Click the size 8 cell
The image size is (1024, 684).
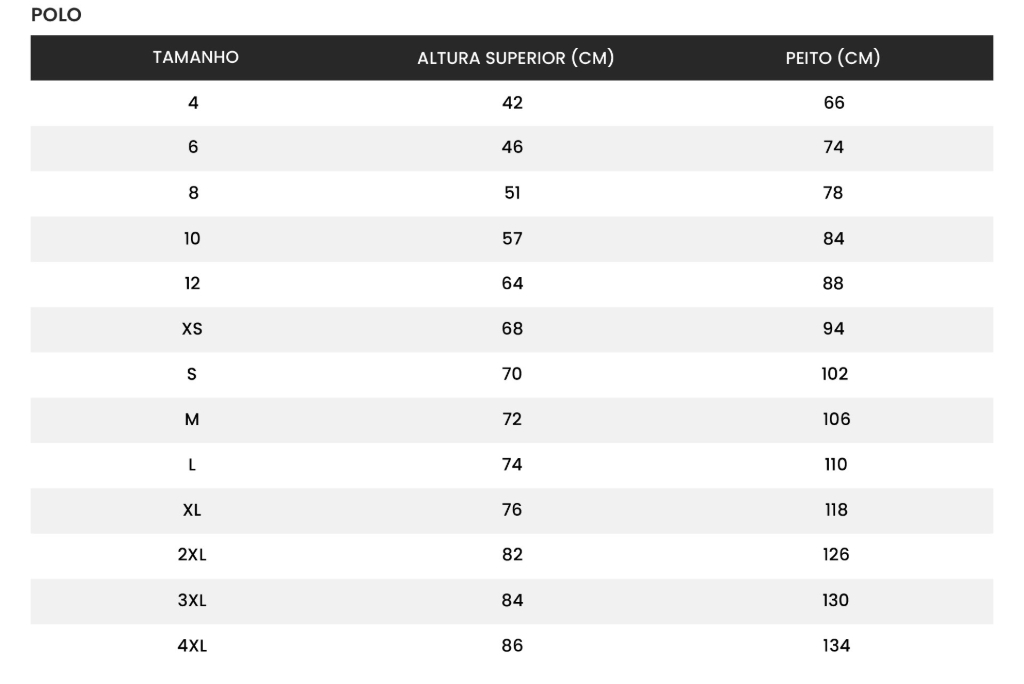coord(193,193)
